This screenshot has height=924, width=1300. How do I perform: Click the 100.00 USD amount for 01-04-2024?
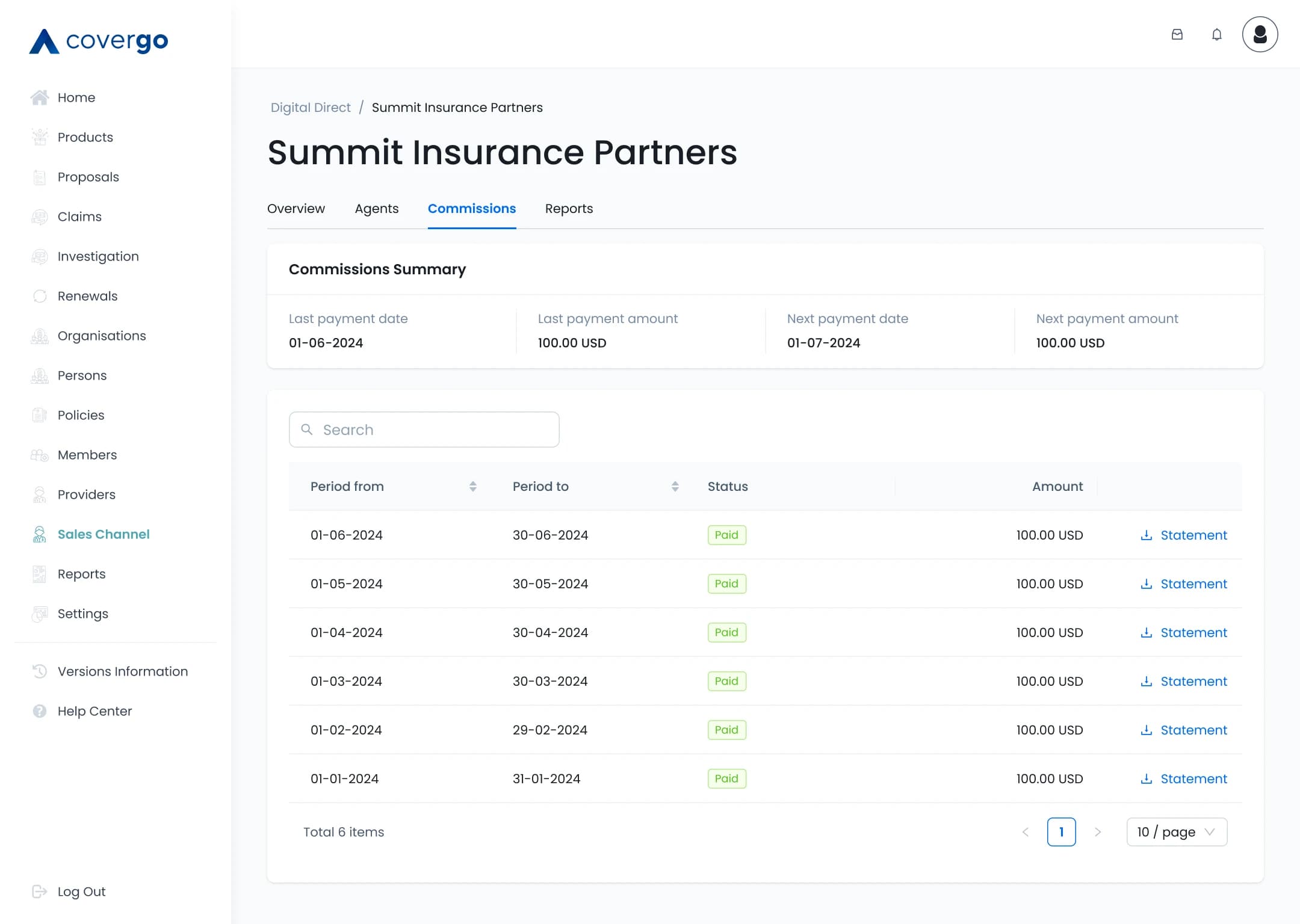point(1050,632)
